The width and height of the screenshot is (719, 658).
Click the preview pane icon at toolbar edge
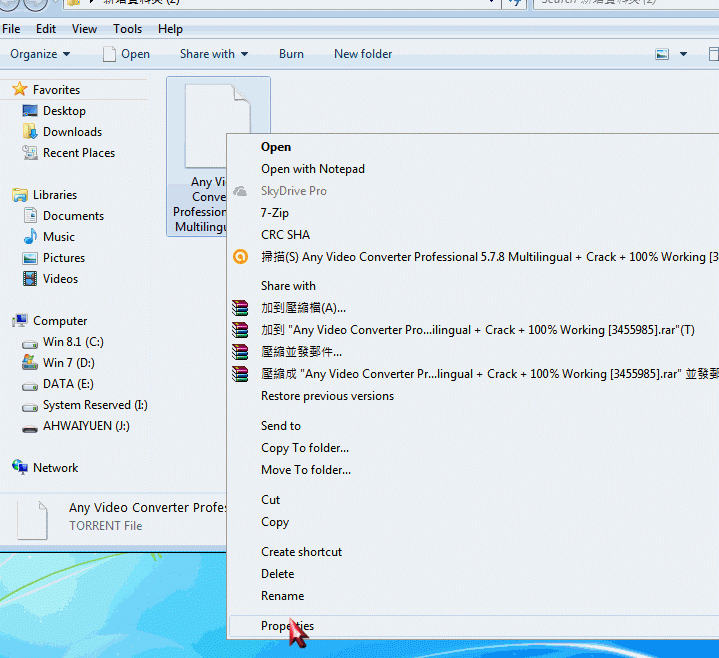[713, 54]
